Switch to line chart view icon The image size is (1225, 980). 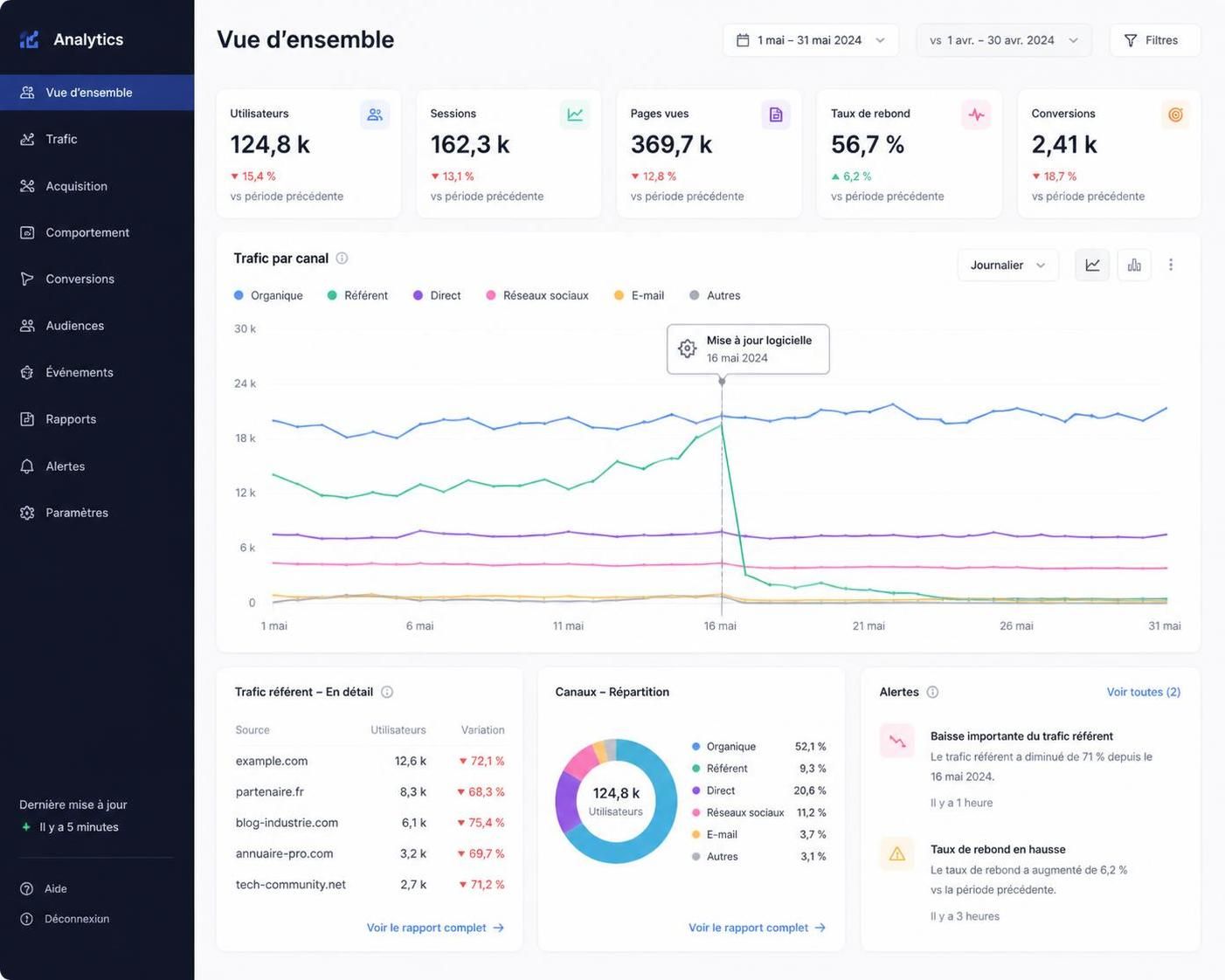click(1092, 265)
